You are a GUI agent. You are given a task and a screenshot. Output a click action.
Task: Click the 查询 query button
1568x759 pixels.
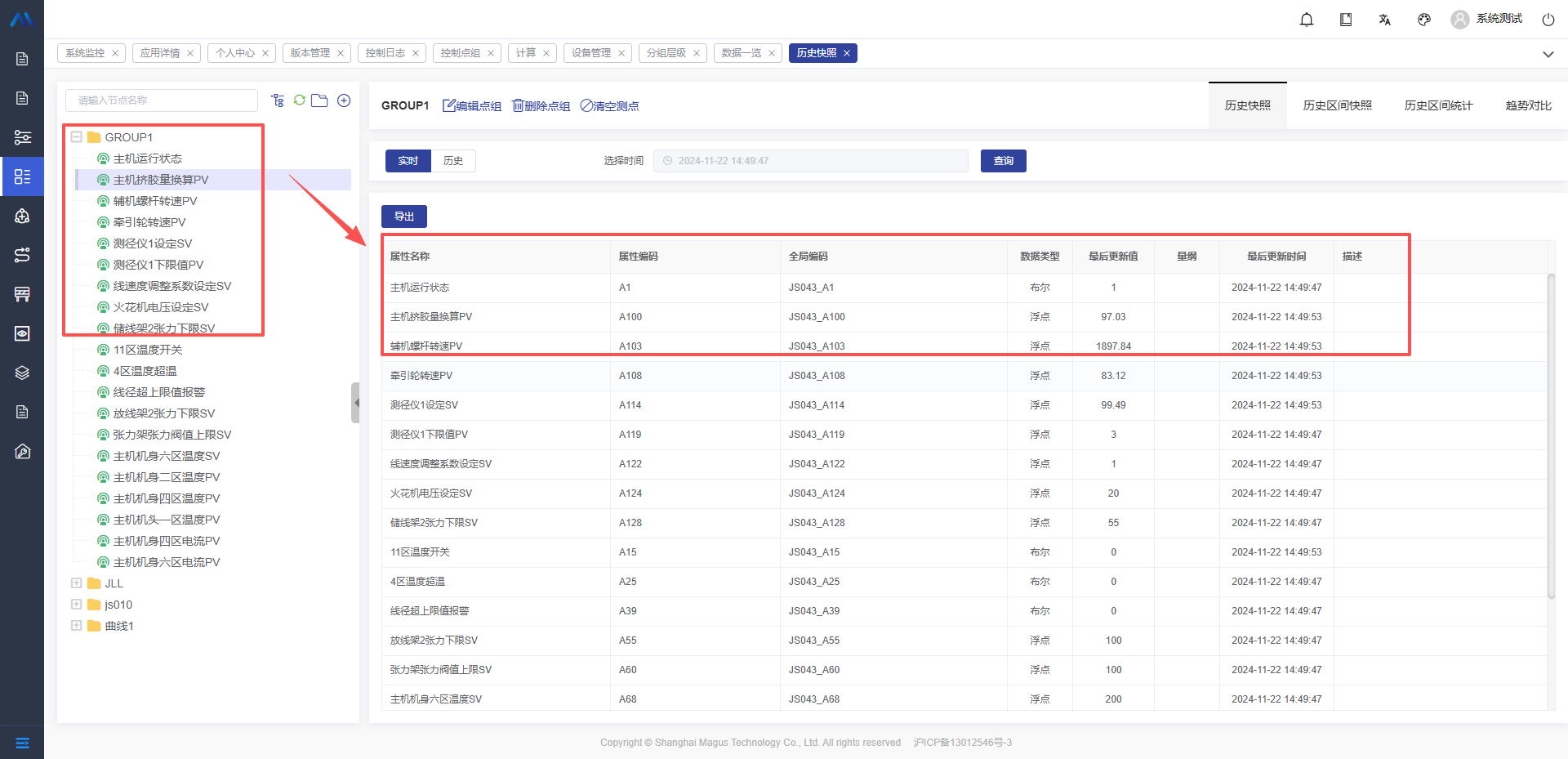[1003, 161]
